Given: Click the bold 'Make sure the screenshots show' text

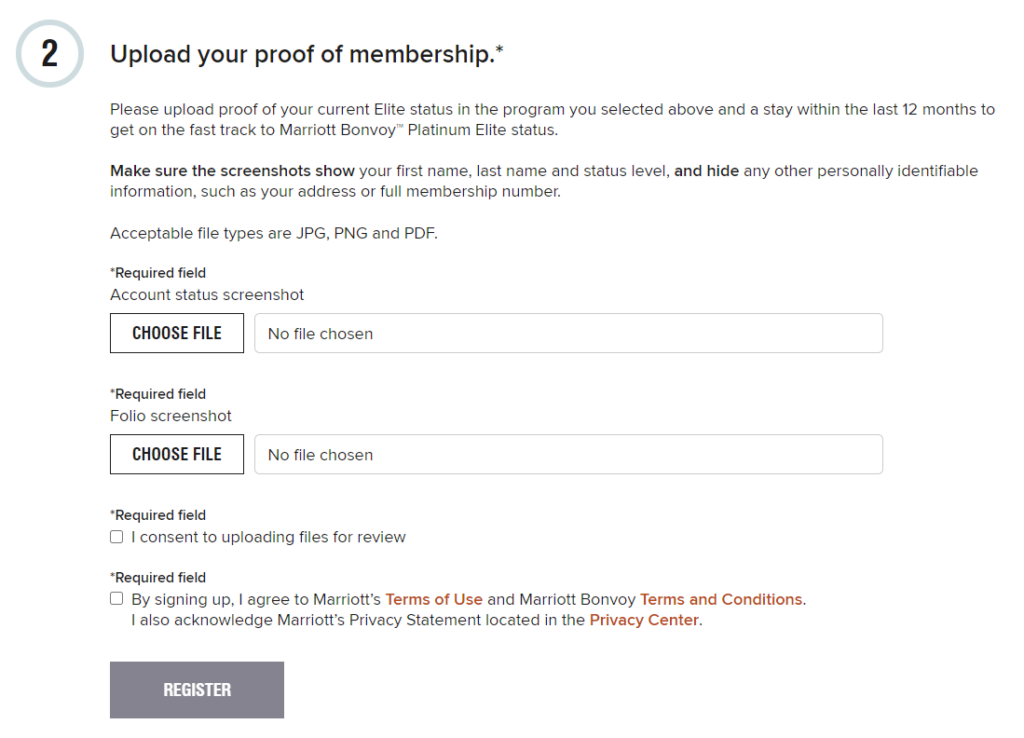Looking at the screenshot, I should pyautogui.click(x=232, y=171).
